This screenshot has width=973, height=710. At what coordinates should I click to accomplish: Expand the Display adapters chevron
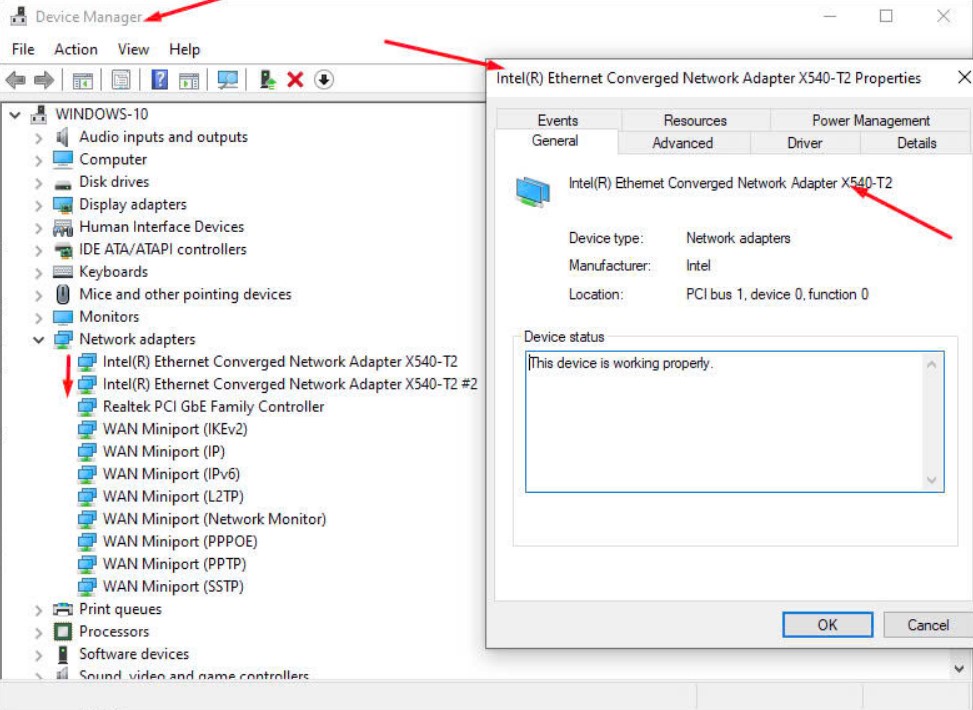(x=38, y=205)
